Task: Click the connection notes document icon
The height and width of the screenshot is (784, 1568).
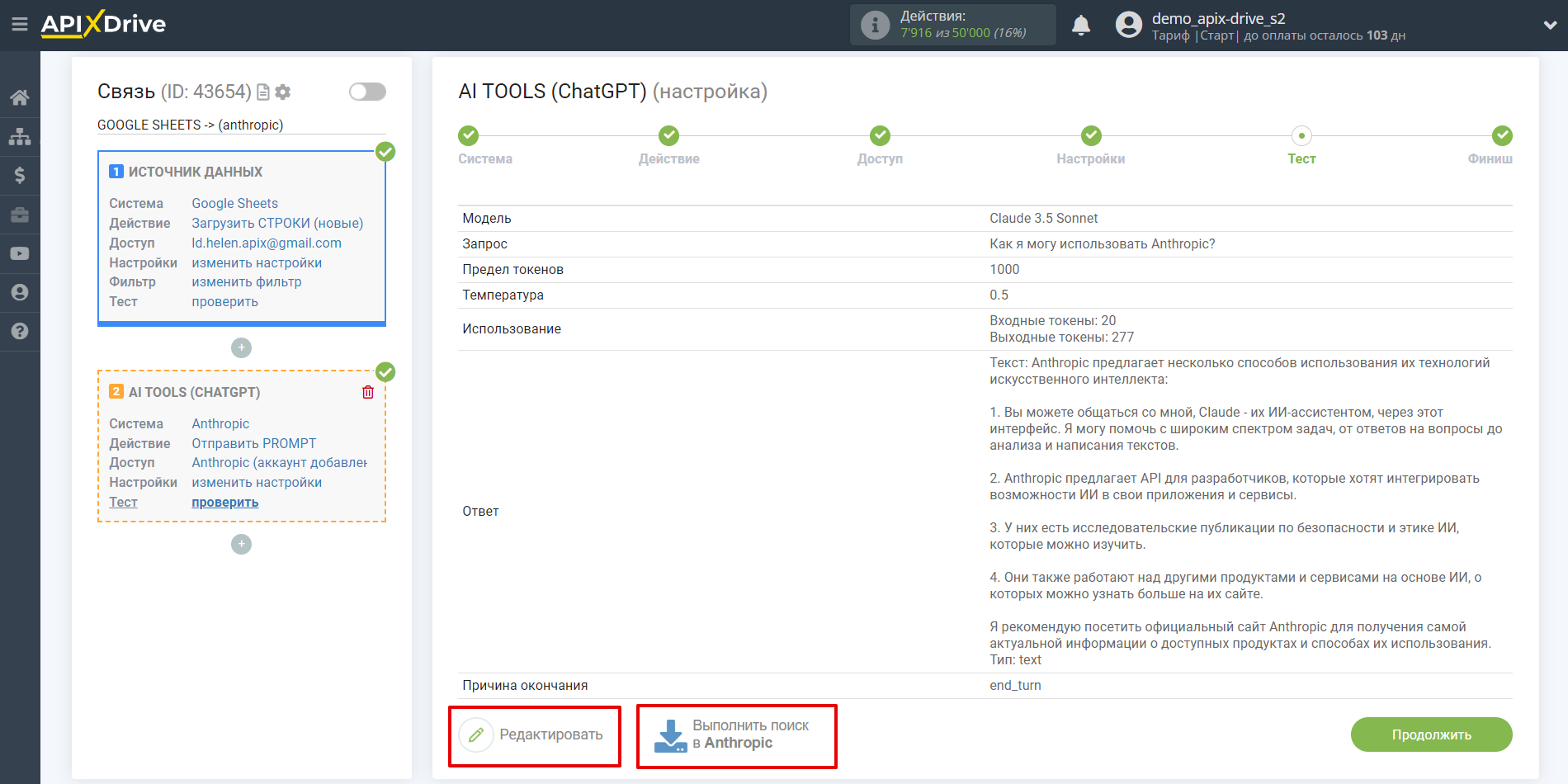Action: [x=263, y=92]
